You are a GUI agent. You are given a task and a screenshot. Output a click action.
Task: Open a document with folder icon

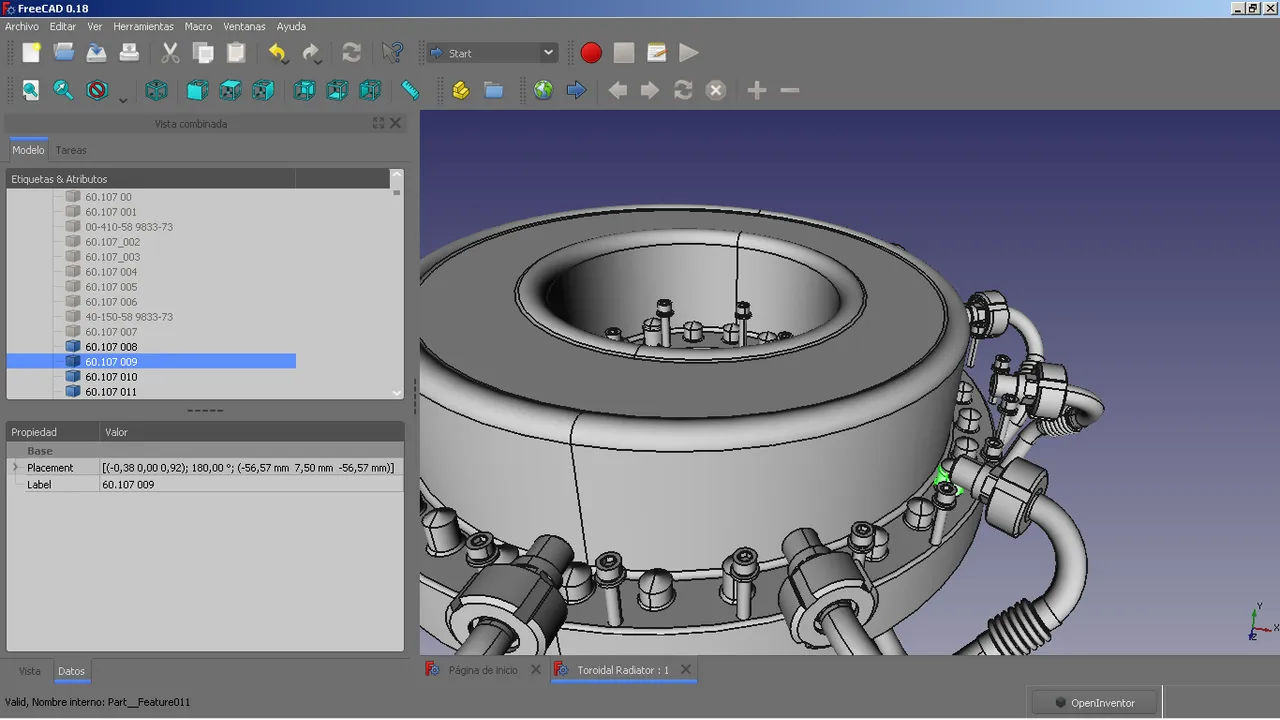click(x=64, y=53)
